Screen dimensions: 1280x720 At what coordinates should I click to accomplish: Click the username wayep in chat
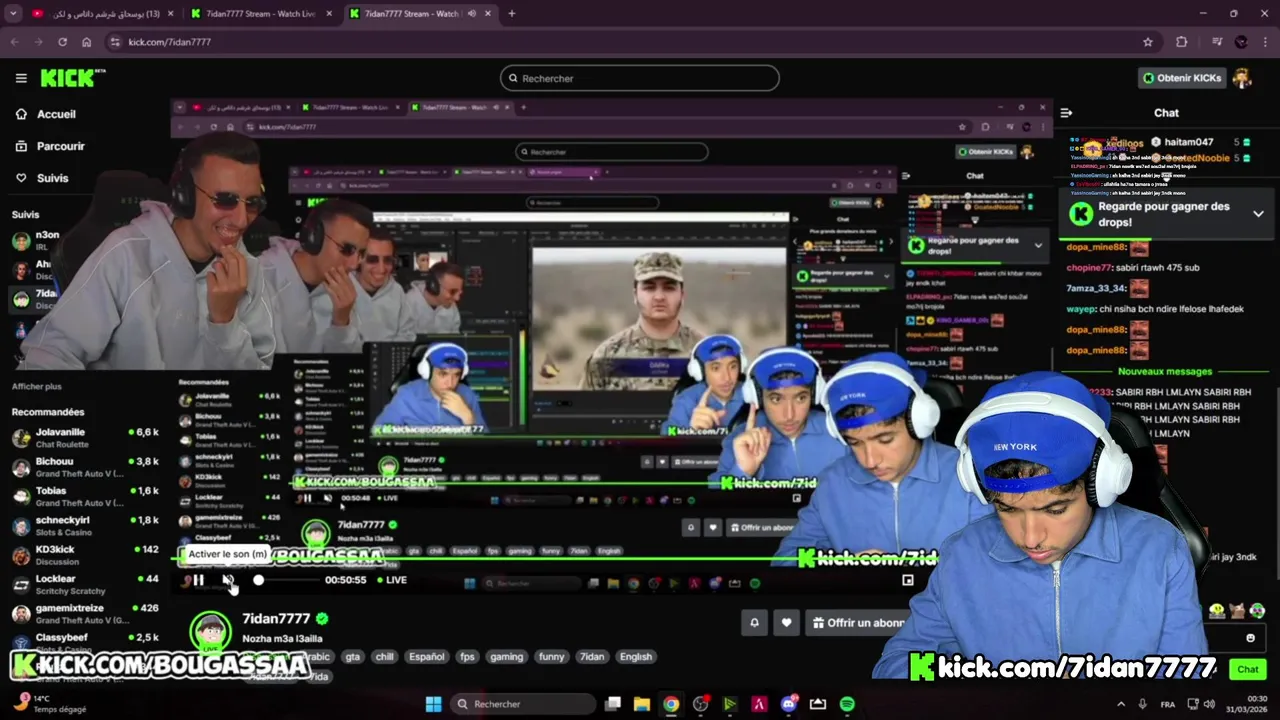1081,309
